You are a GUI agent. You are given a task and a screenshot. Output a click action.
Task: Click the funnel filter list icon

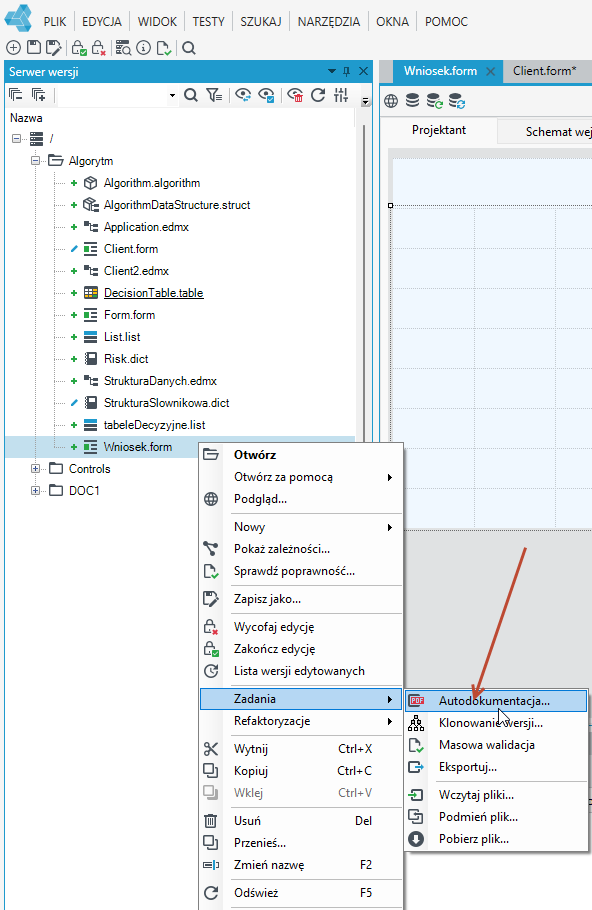coord(214,95)
